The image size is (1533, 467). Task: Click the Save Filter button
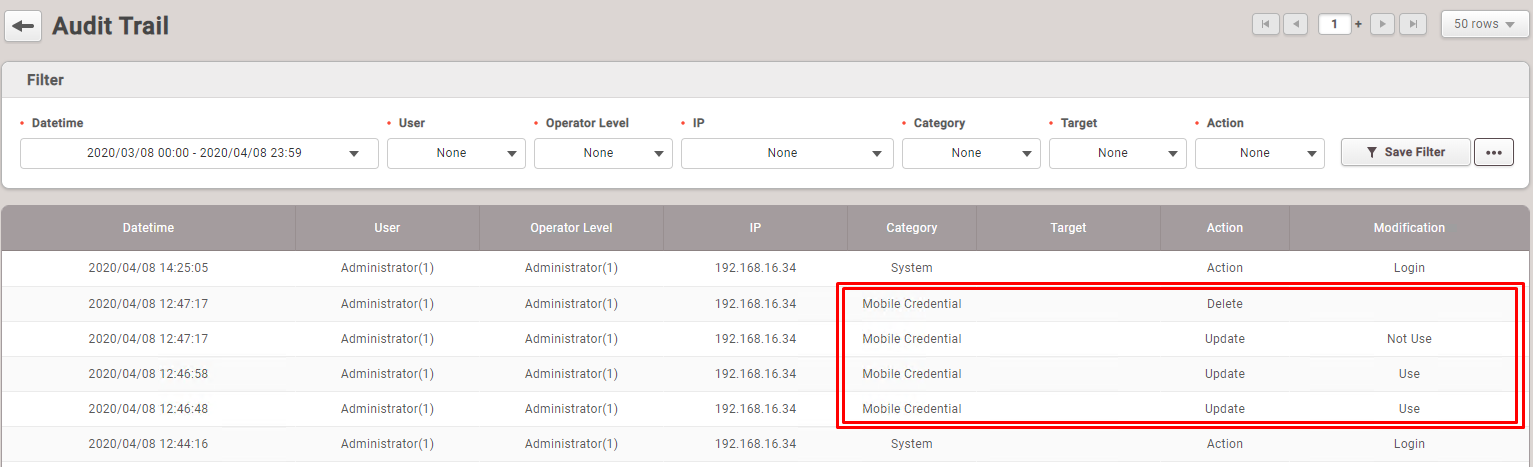pos(1405,152)
